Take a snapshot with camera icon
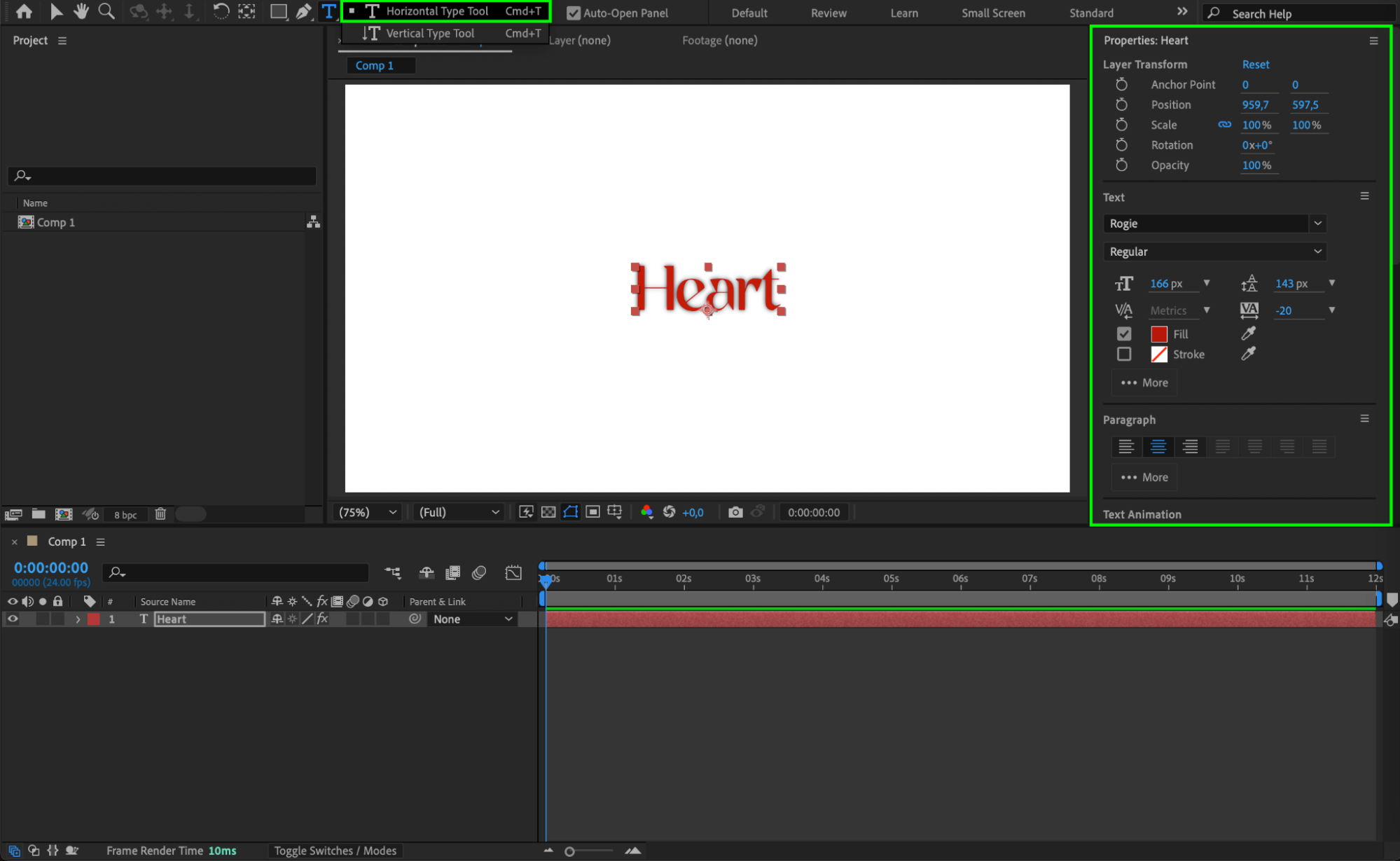 735,512
